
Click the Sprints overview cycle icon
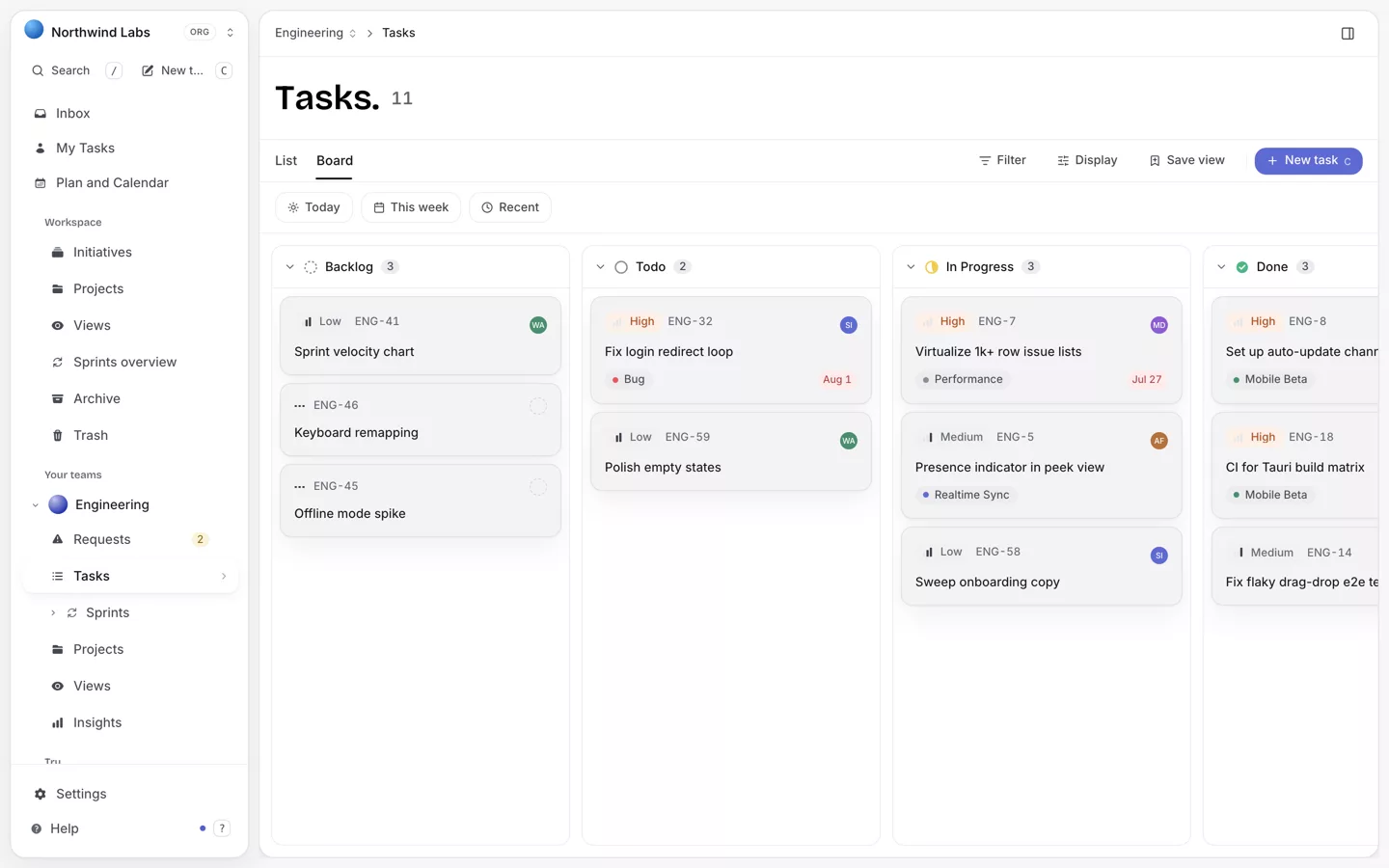point(58,363)
